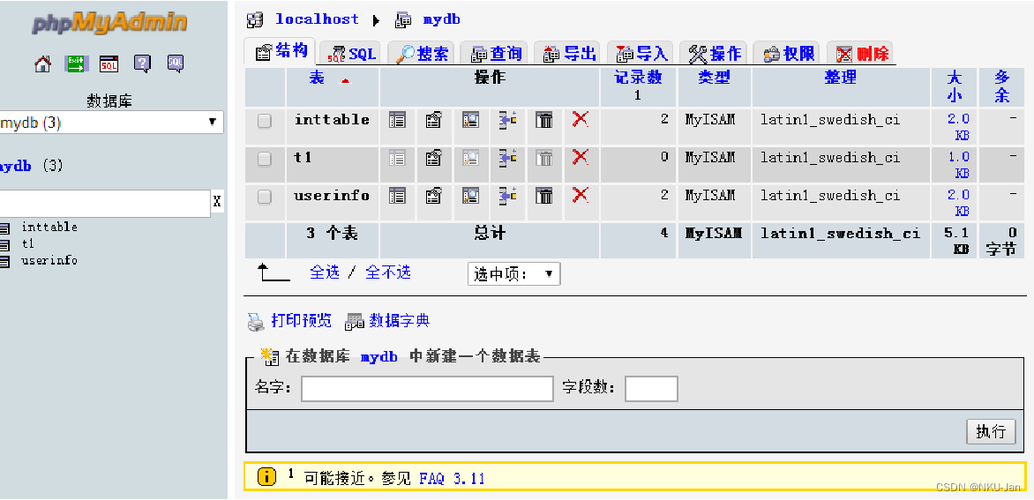Open the phpMyAdmin home icon
Image resolution: width=1034 pixels, height=500 pixels.
click(43, 64)
